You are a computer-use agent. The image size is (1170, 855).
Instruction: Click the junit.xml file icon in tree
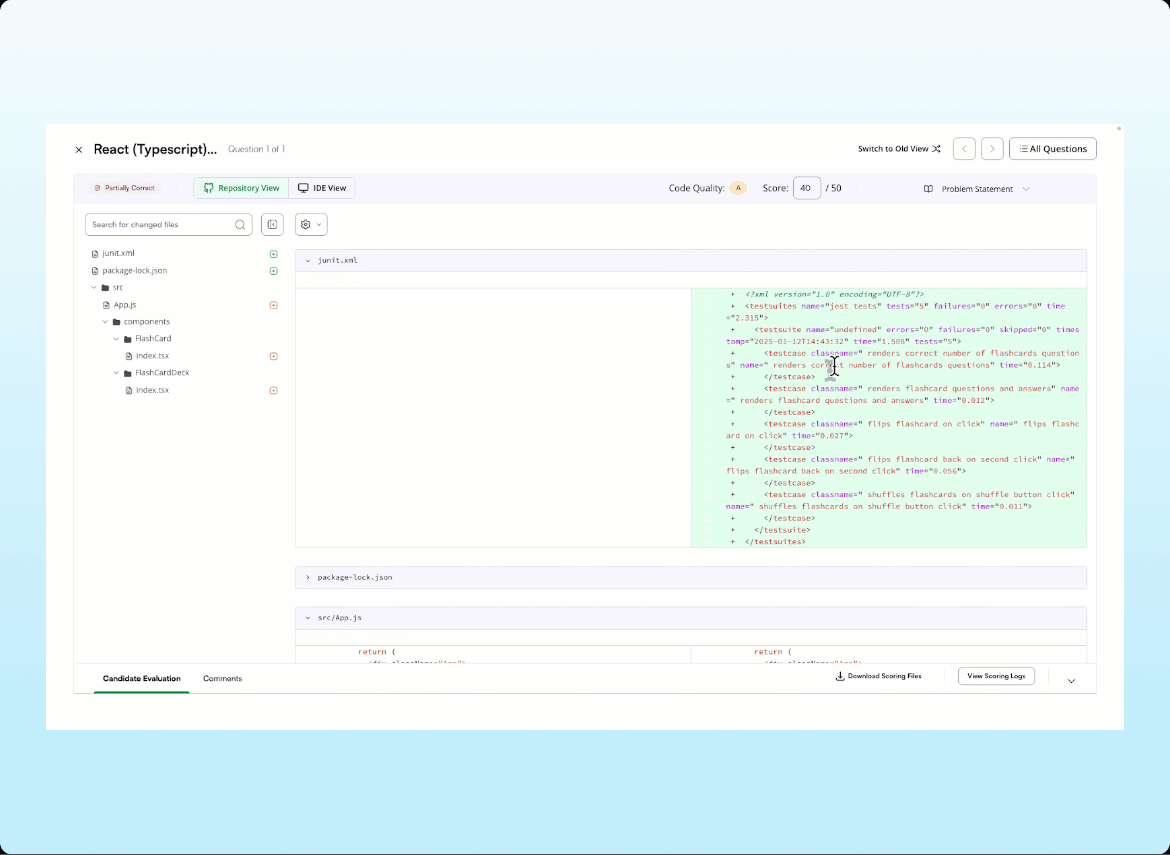pyautogui.click(x=95, y=254)
